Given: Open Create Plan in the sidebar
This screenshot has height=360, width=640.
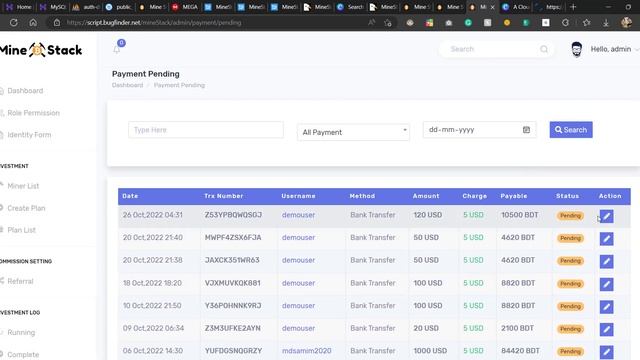Looking at the screenshot, I should point(26,208).
